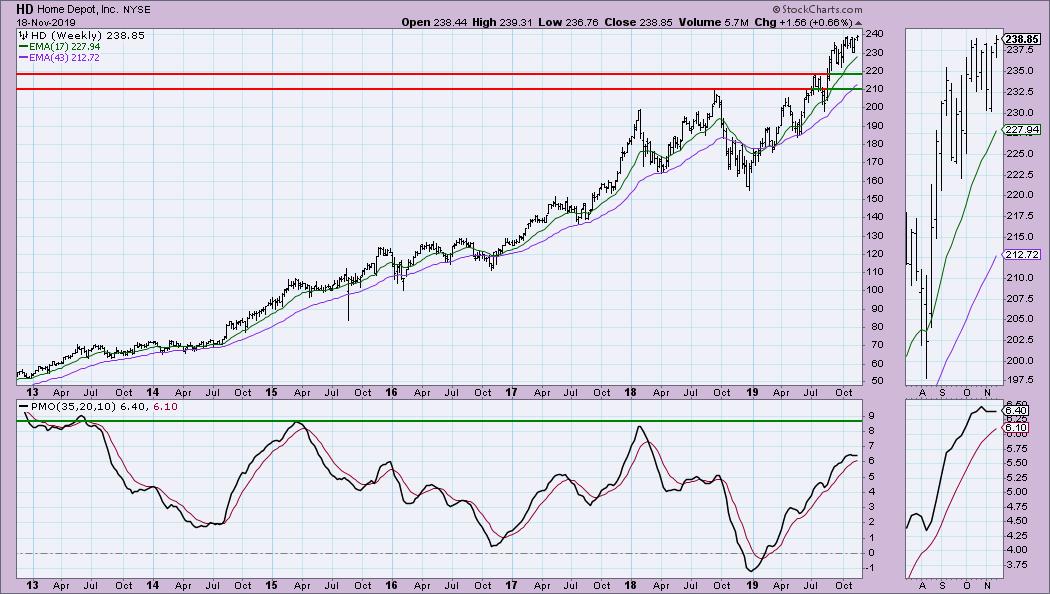Click the '15' year label under PMO panel
The width and height of the screenshot is (1050, 594).
271,585
